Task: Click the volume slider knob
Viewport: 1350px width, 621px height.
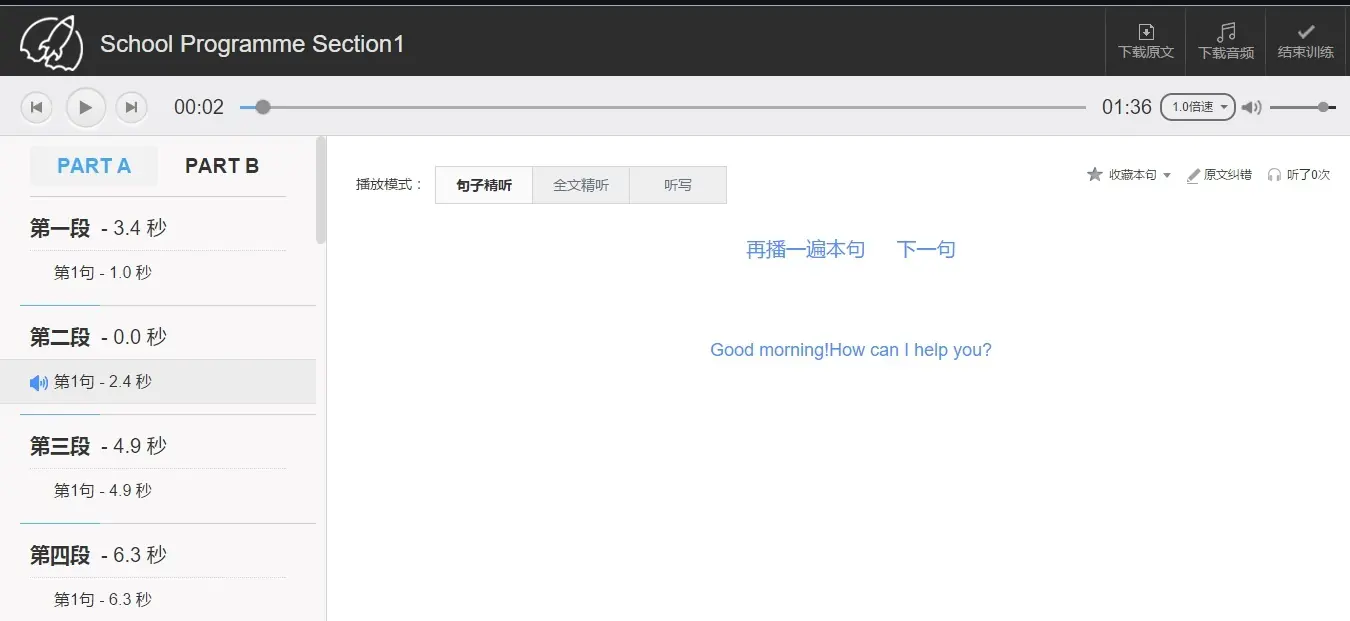Action: pyautogui.click(x=1323, y=107)
